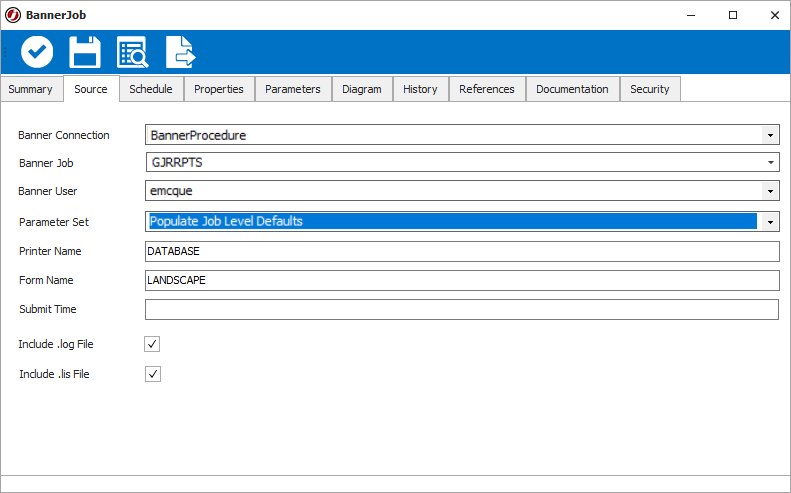Select the Source tab

pos(91,89)
